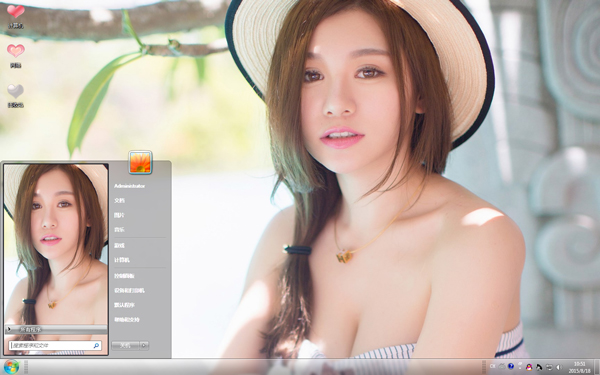Open 文档 (Documents) in Start menu

point(119,201)
